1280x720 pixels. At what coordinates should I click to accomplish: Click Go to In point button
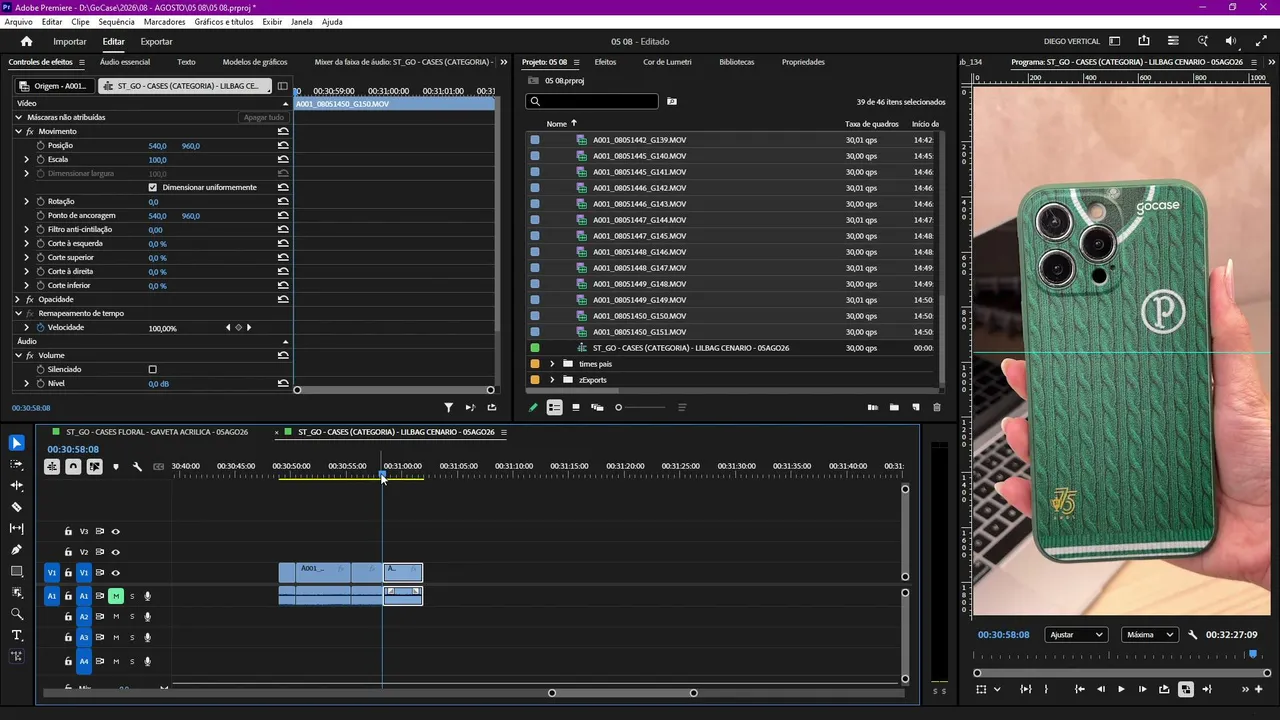pos(1079,689)
